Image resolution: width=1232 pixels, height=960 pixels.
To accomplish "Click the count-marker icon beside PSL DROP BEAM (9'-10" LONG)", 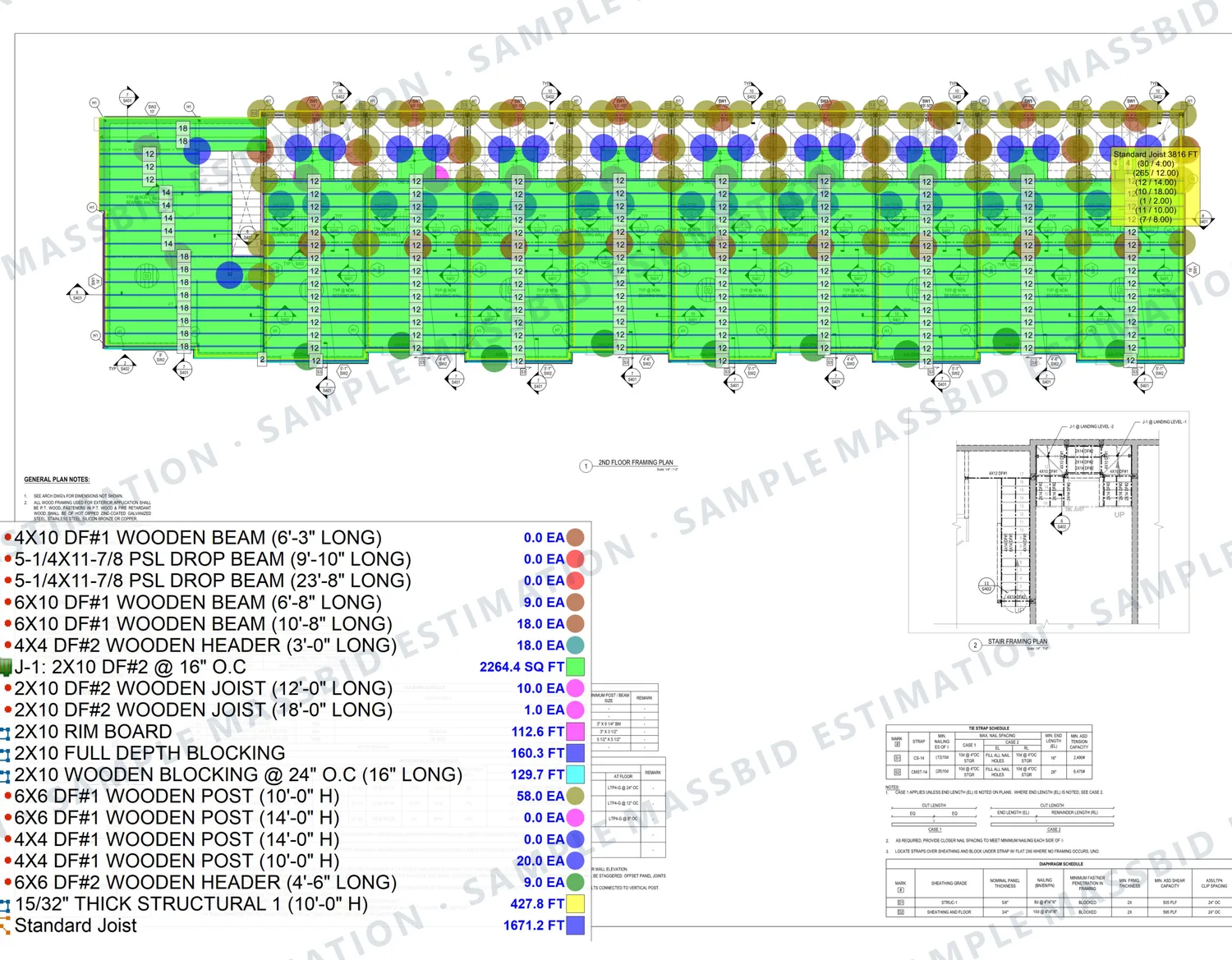I will [x=7, y=559].
